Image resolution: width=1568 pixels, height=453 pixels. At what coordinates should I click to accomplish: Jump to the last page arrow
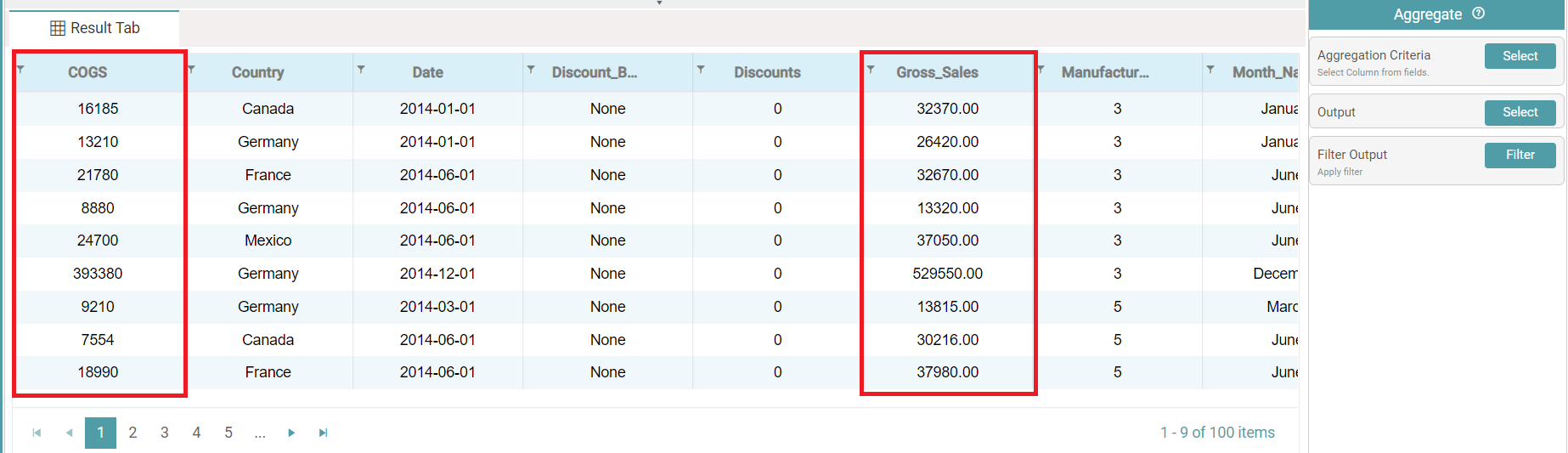pos(323,433)
